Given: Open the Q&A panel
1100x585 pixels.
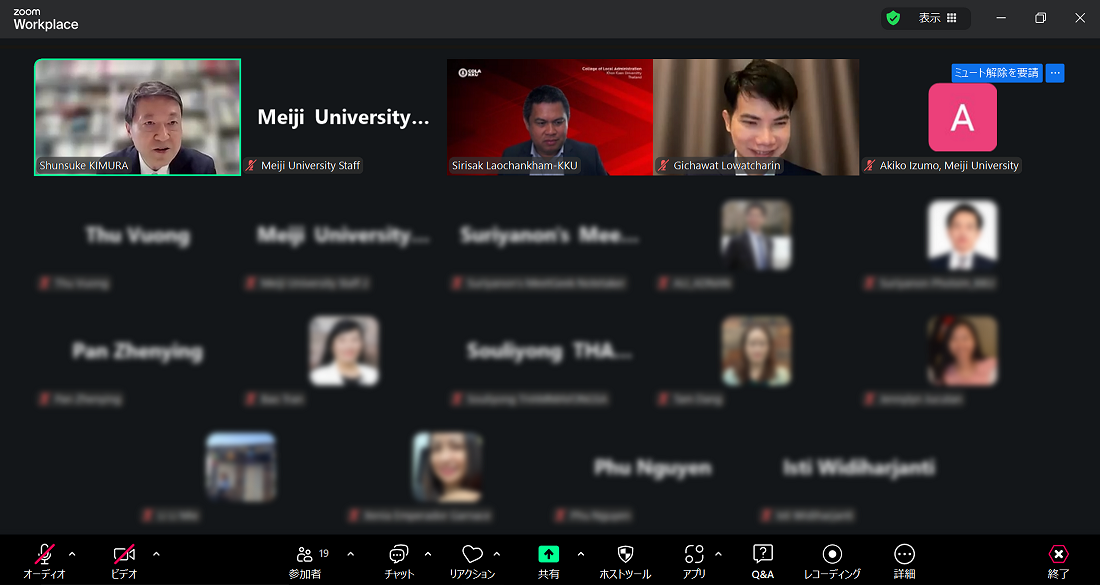Looking at the screenshot, I should click(x=763, y=560).
